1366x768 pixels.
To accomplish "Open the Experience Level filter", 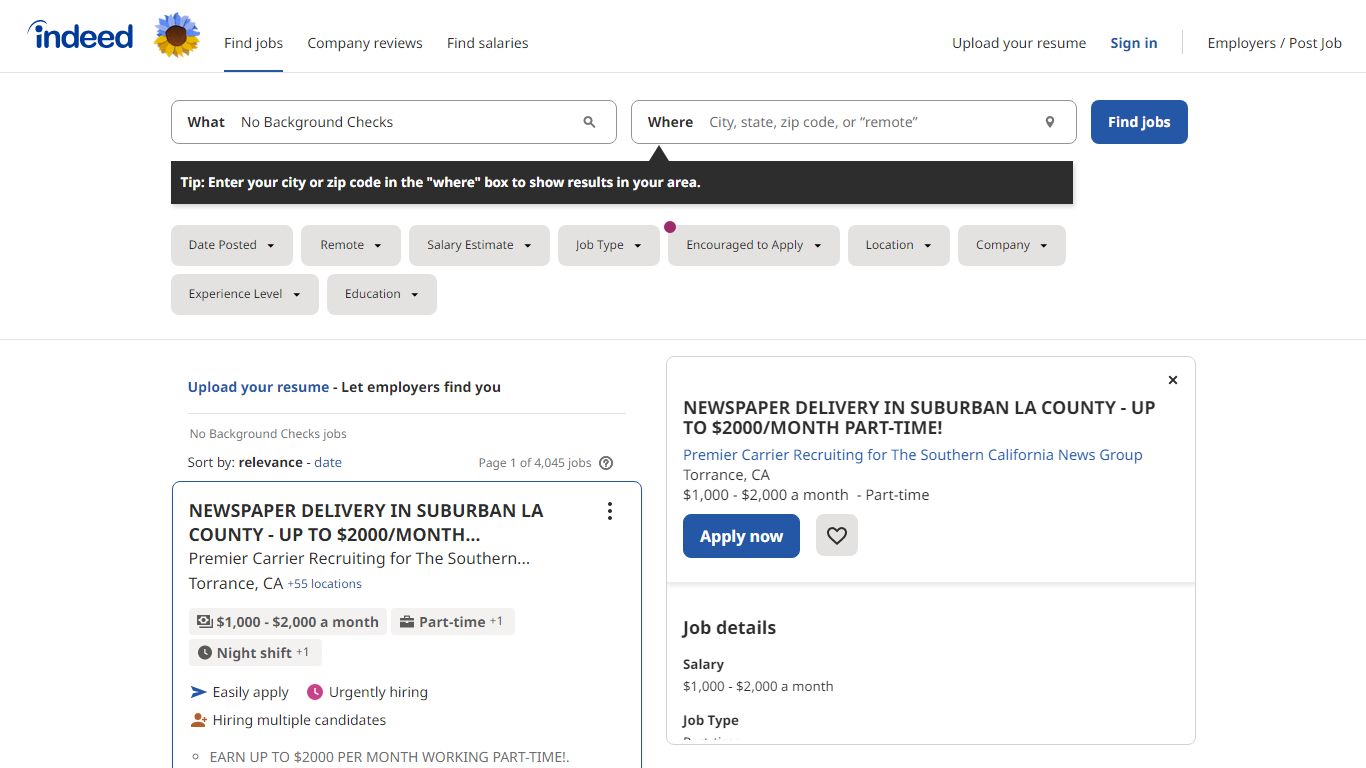I will click(245, 294).
